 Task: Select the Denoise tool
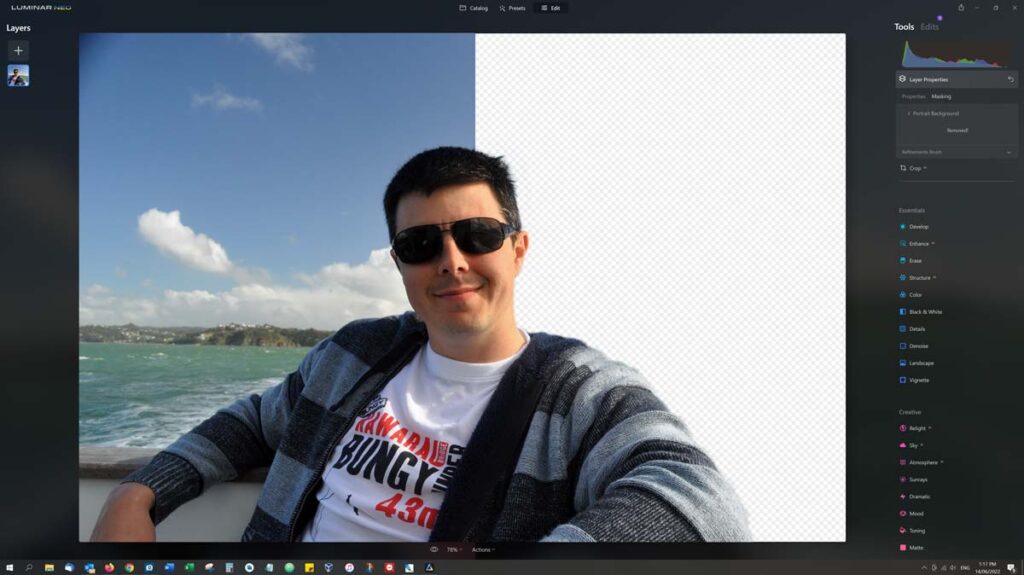(x=918, y=346)
